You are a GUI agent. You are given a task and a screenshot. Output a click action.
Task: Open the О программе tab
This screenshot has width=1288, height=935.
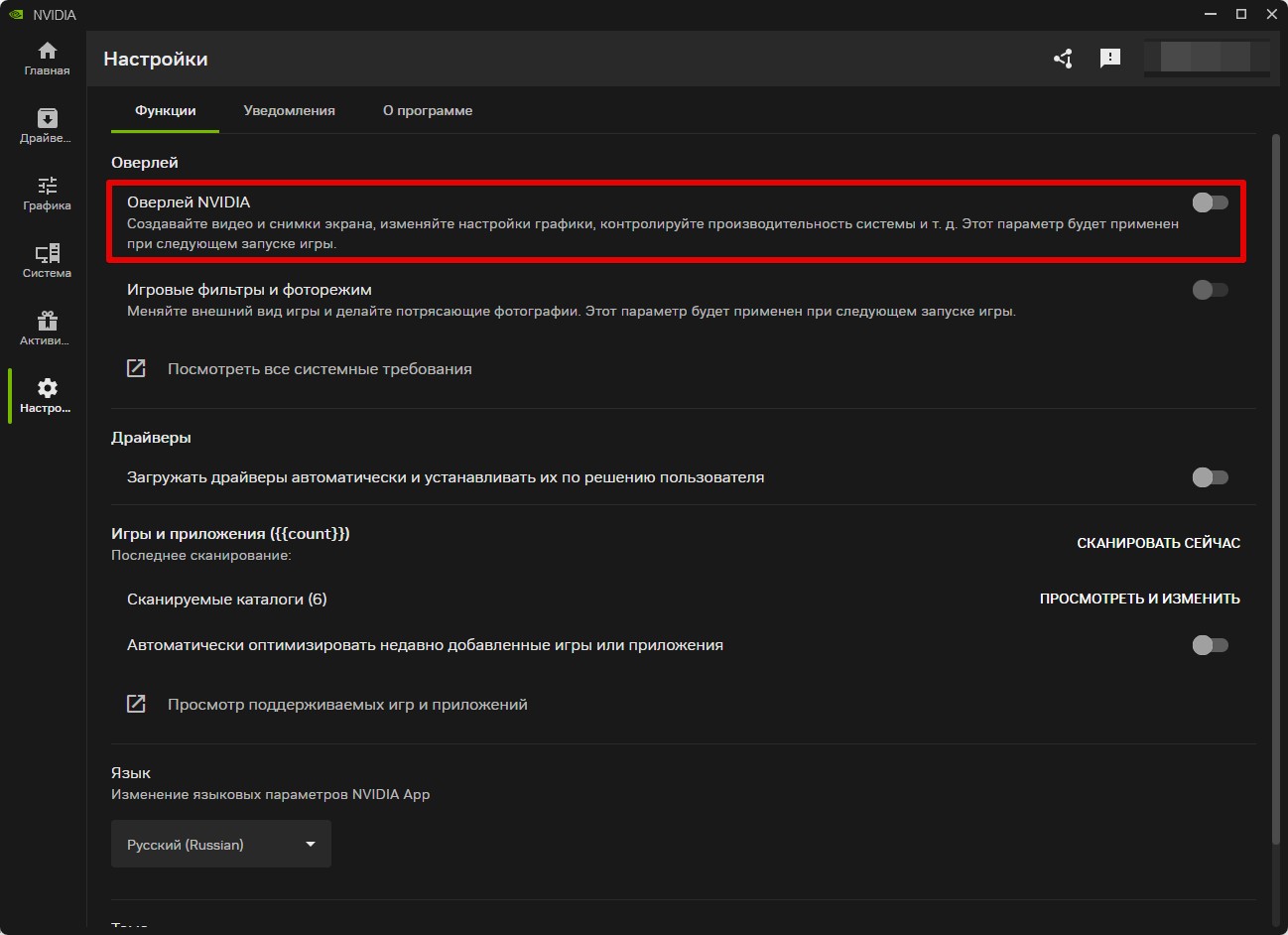pyautogui.click(x=428, y=110)
